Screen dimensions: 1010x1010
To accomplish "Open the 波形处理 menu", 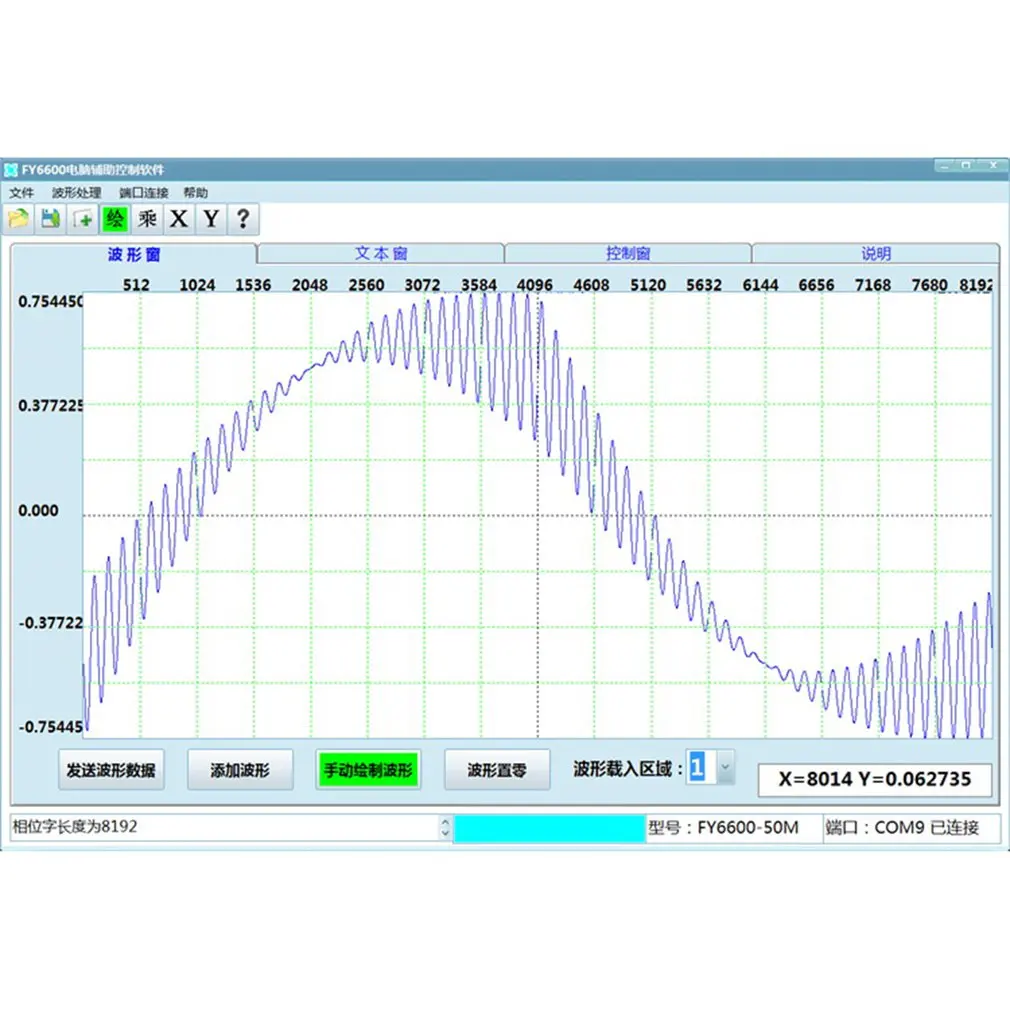I will pos(77,193).
